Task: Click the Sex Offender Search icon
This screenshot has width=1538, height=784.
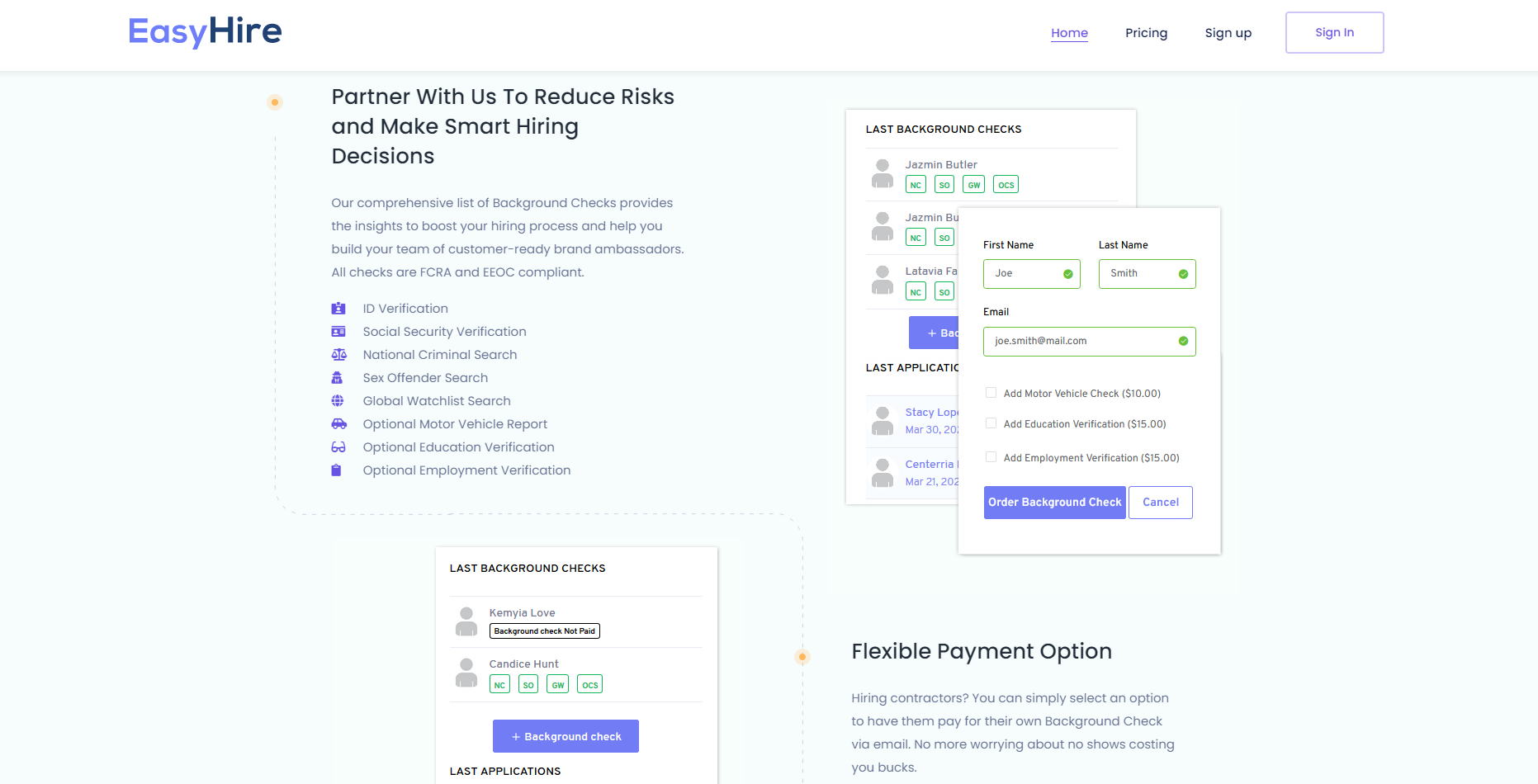Action: [x=337, y=378]
